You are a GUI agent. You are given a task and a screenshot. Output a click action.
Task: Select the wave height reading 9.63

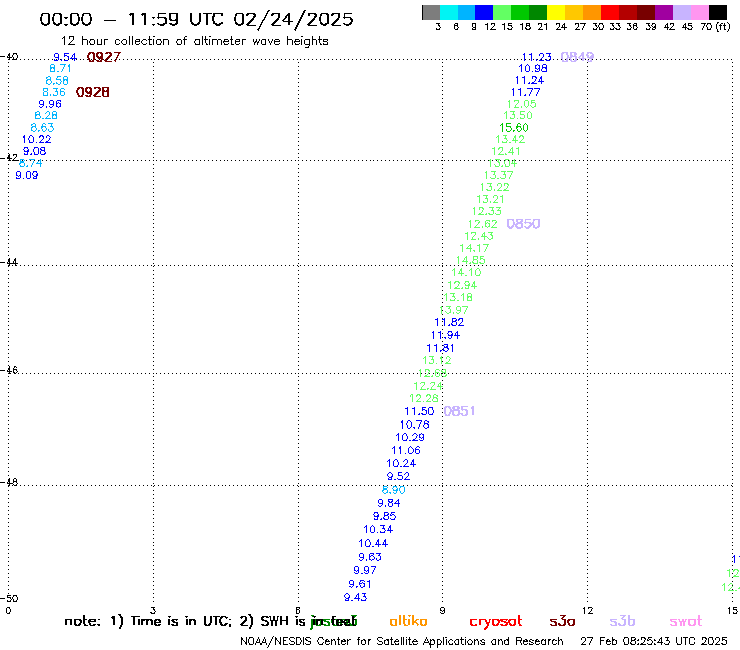point(370,557)
